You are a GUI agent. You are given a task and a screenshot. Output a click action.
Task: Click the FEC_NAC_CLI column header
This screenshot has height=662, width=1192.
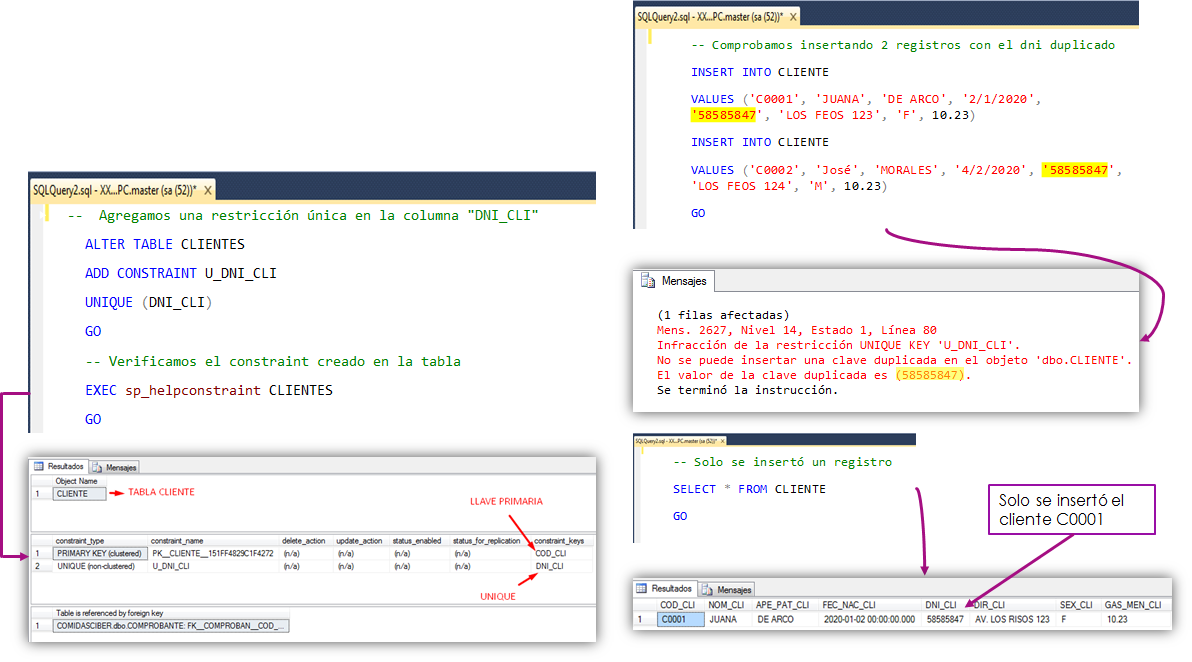pos(849,604)
